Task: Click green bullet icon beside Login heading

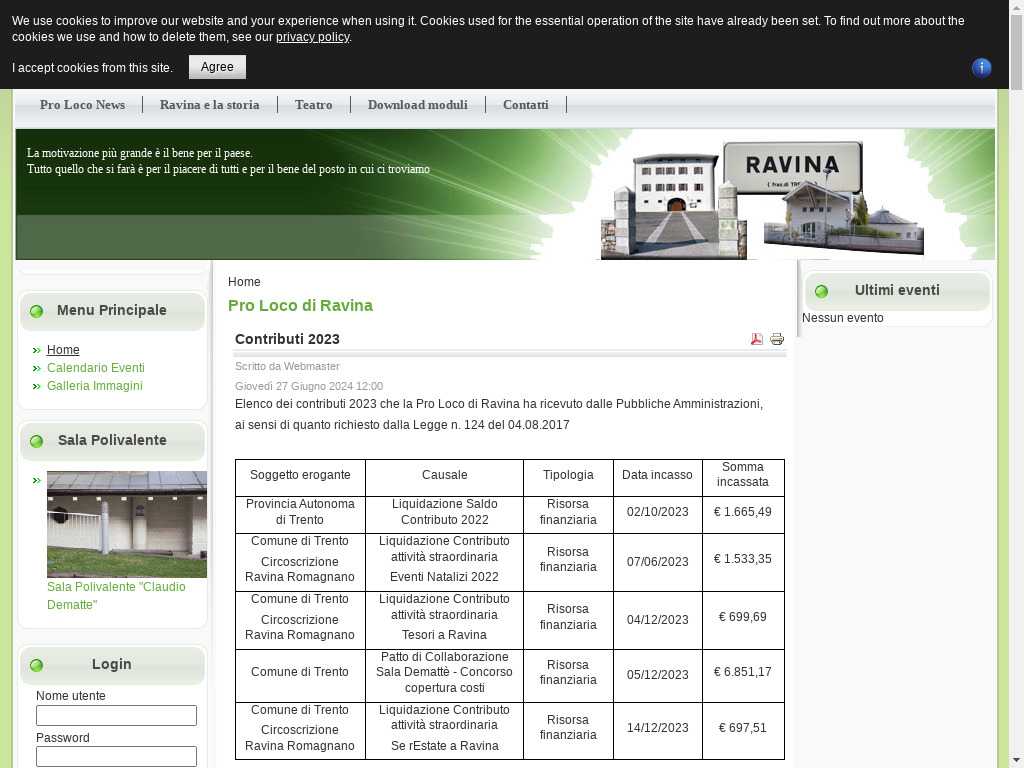Action: (x=37, y=665)
